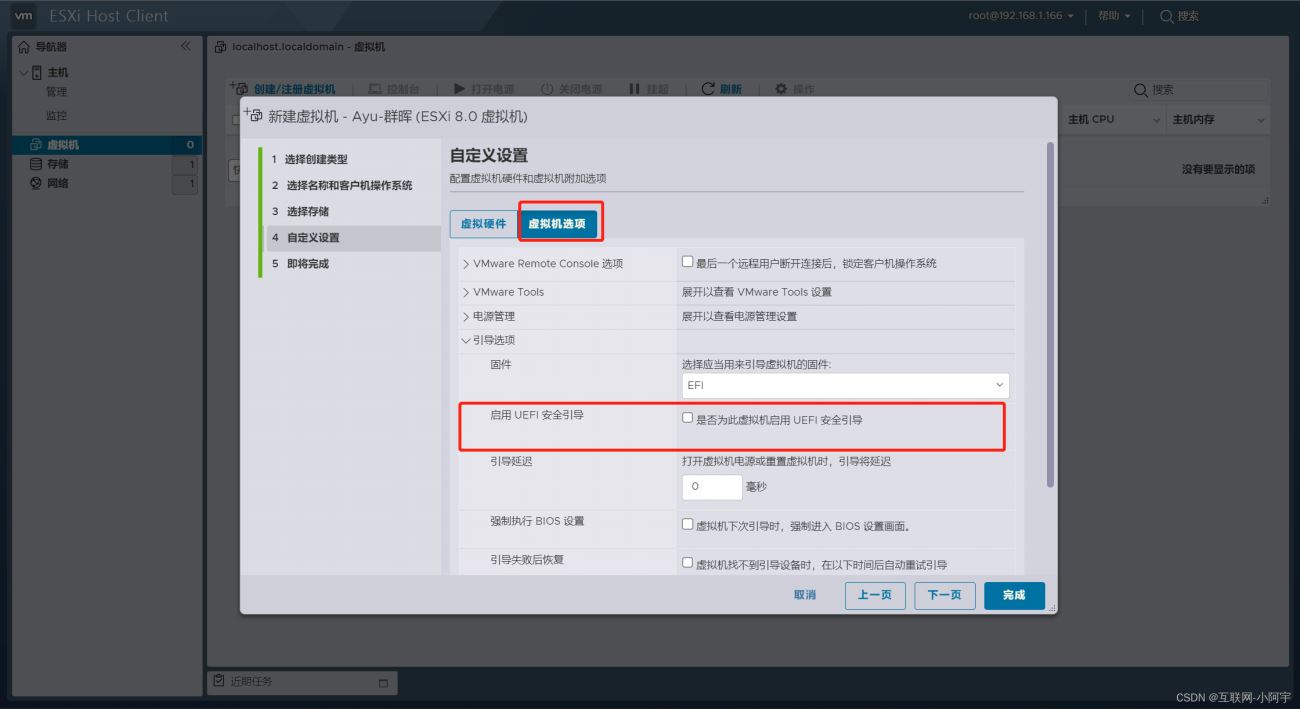Open the host memory column dropdown

coord(1261,119)
